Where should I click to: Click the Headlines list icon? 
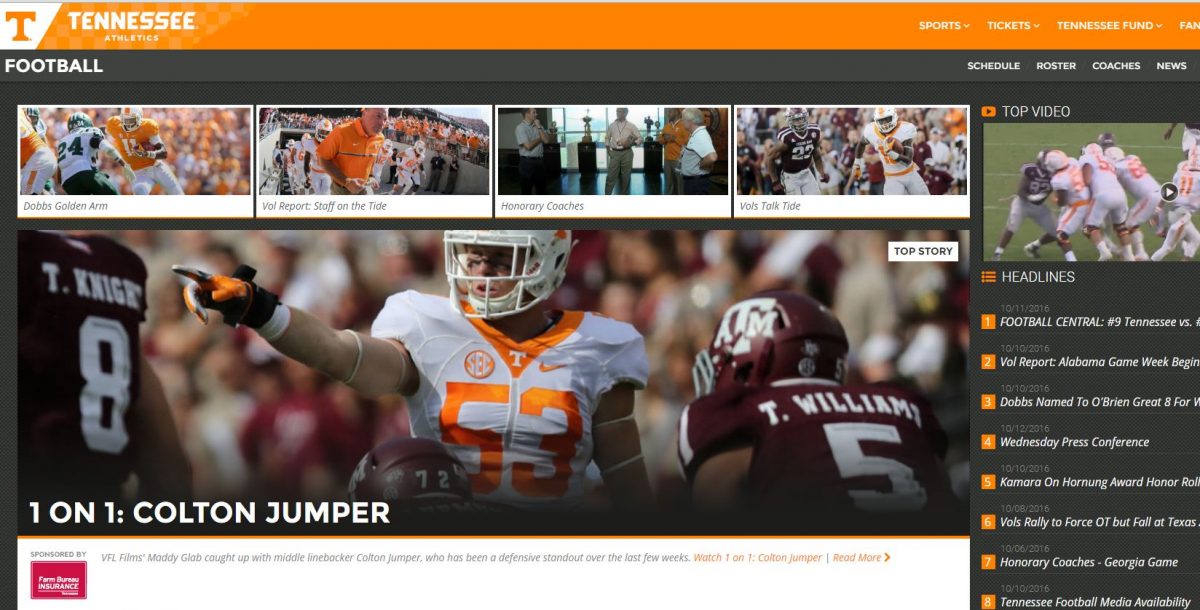coord(989,277)
